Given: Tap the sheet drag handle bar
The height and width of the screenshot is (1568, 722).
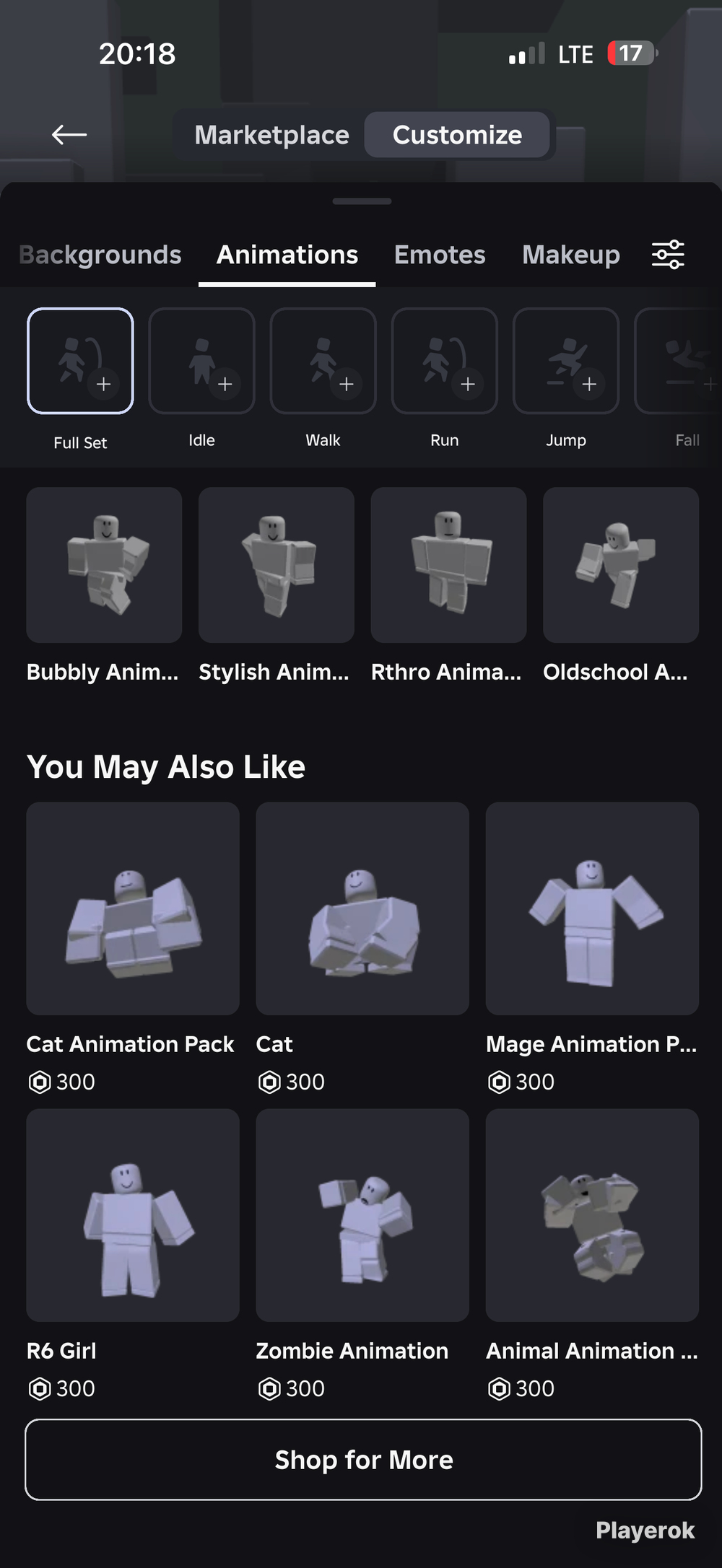Looking at the screenshot, I should (362, 201).
